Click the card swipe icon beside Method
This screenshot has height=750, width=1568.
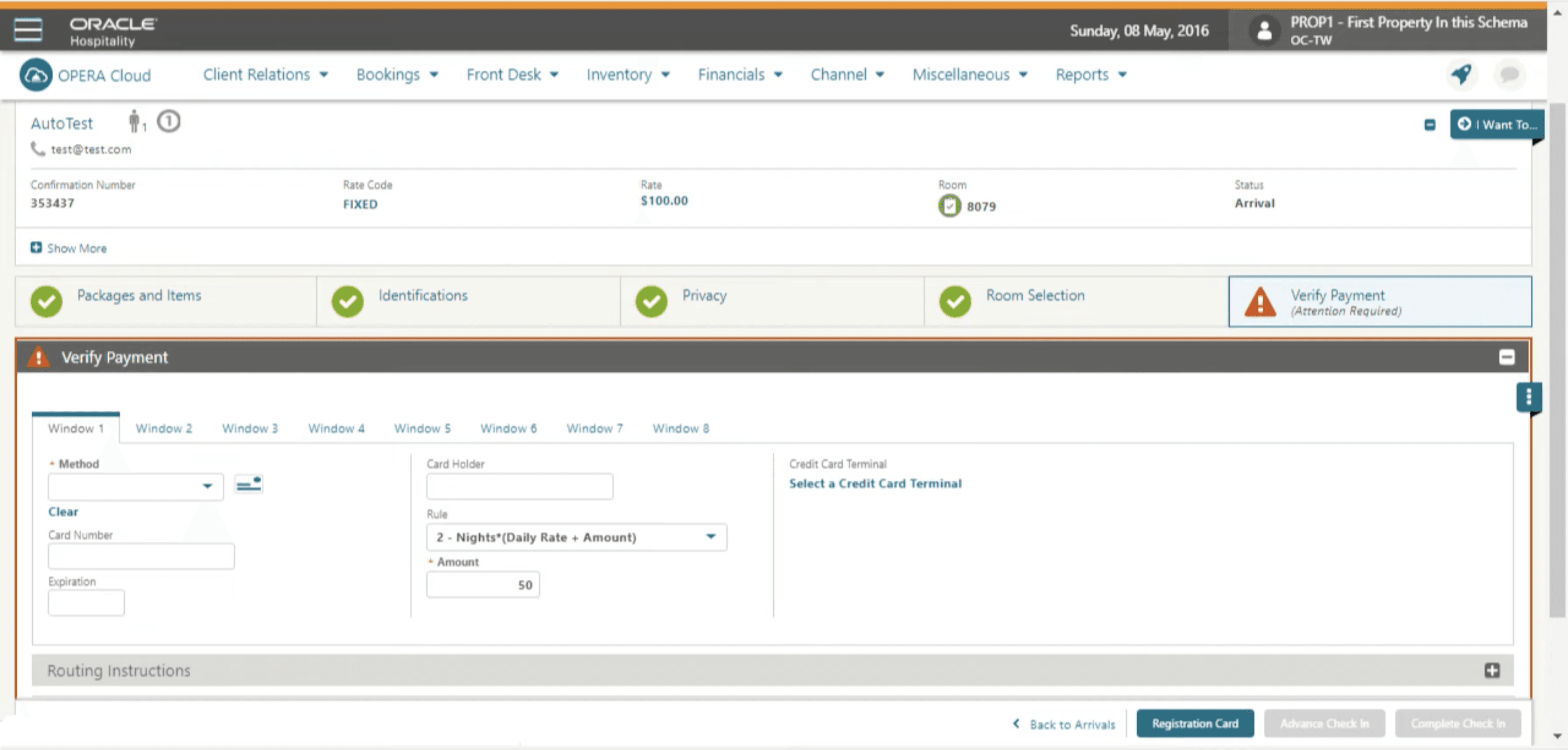point(248,484)
